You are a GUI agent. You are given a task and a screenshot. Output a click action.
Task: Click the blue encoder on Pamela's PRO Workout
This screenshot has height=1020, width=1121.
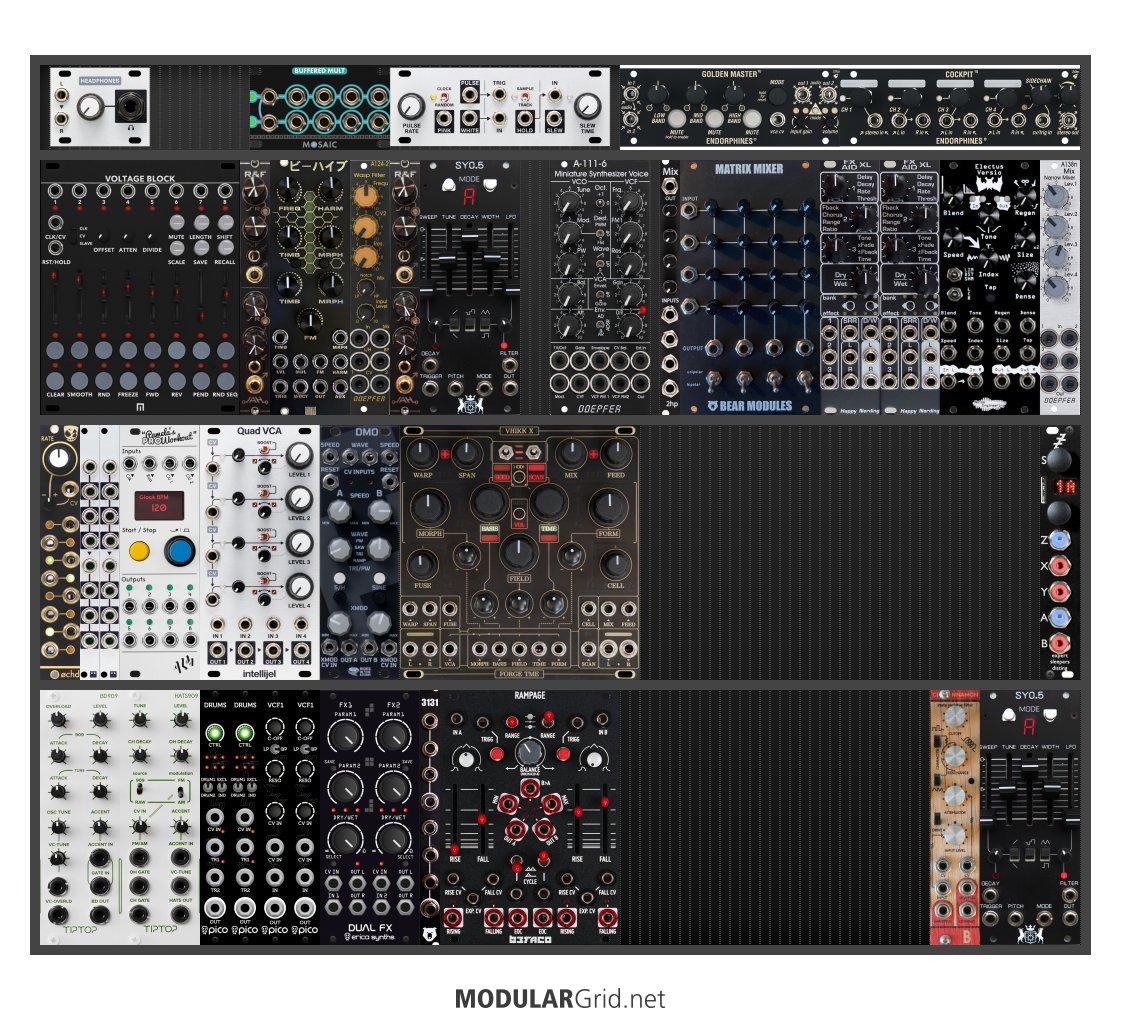pyautogui.click(x=179, y=551)
